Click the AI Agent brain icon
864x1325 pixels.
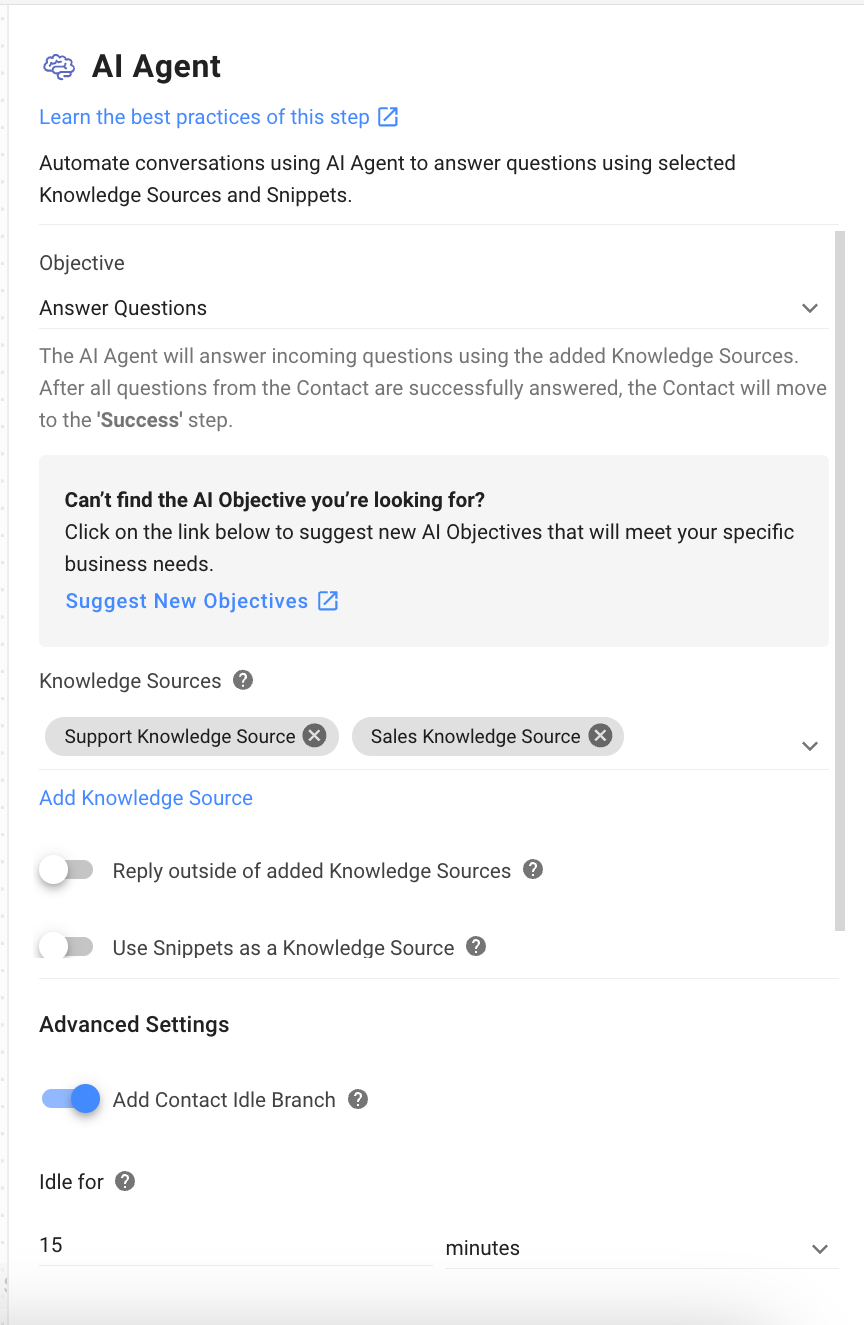coord(59,67)
